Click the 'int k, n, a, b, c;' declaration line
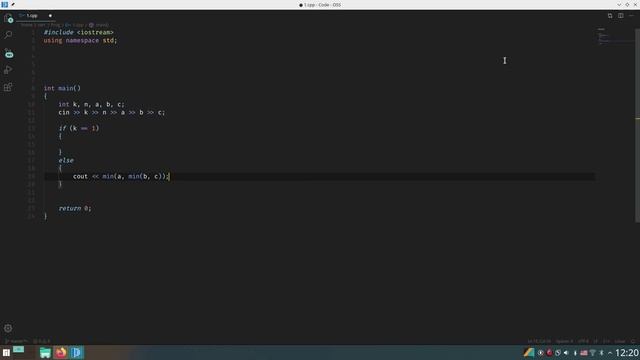 coord(91,104)
